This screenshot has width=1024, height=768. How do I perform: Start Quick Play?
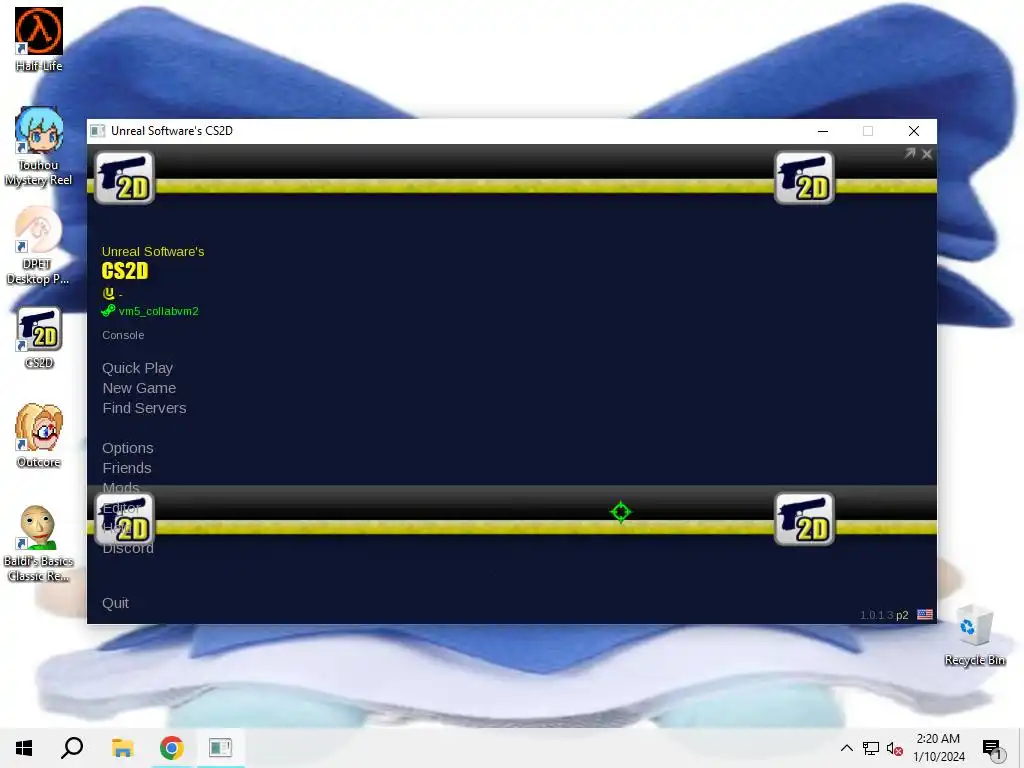pyautogui.click(x=137, y=368)
